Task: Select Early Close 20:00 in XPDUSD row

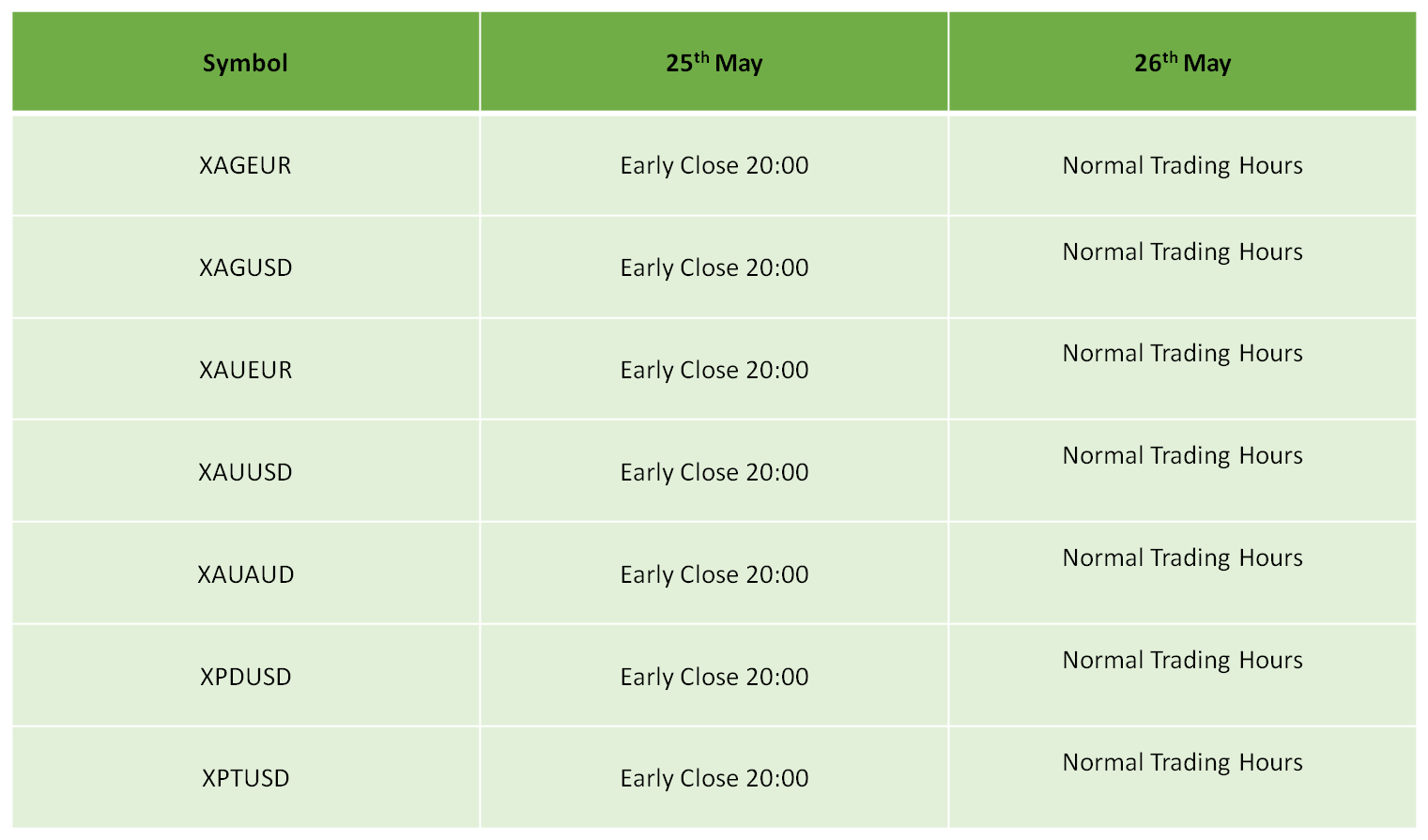Action: click(714, 677)
